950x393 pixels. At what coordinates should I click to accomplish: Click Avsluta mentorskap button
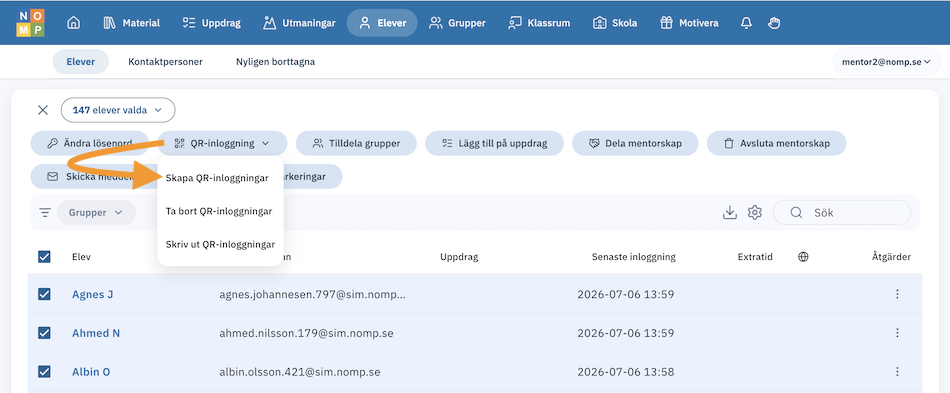click(776, 144)
